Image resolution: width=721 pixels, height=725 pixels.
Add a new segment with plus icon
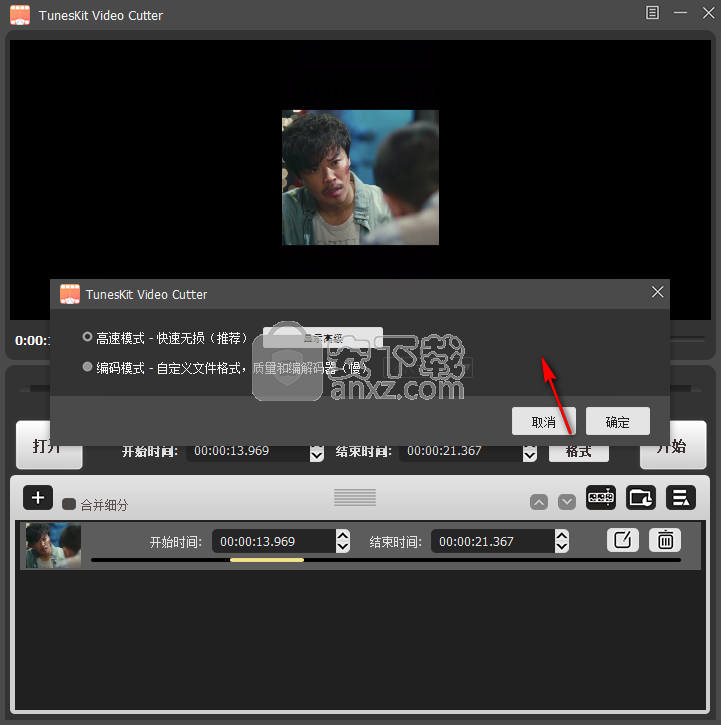pyautogui.click(x=38, y=498)
